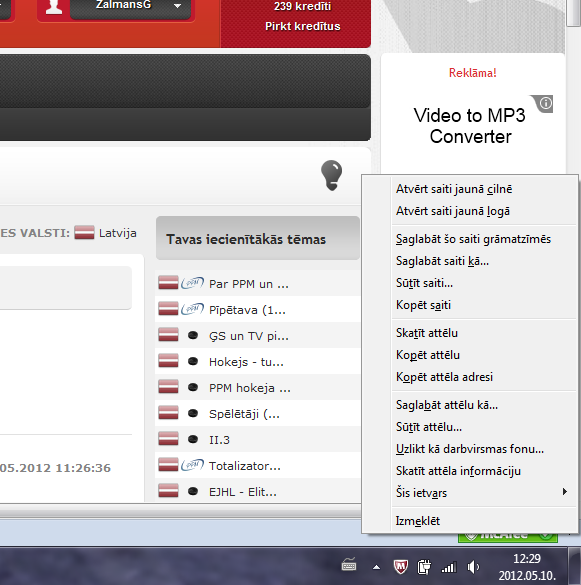This screenshot has height=585, width=581.
Task: Click the lightbulb hint icon
Action: tap(331, 175)
